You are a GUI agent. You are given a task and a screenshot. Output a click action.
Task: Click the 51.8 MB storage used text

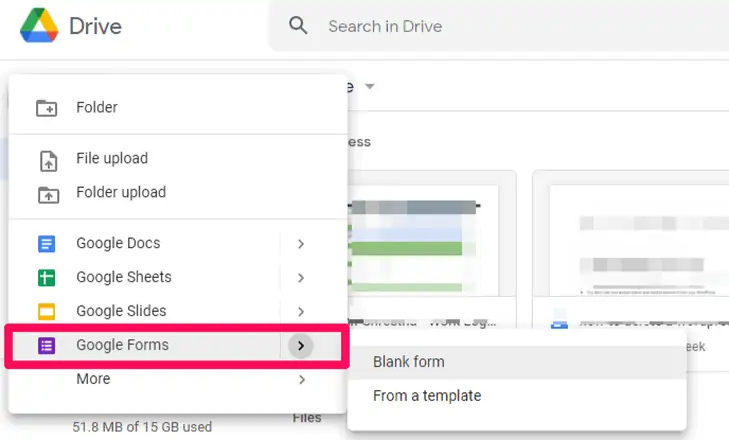click(142, 427)
